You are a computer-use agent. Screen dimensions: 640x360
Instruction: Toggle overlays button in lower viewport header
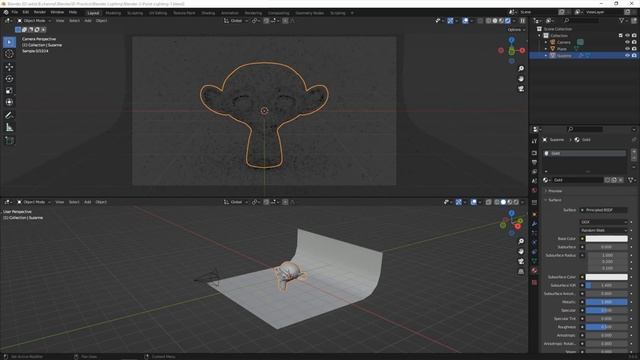(473, 202)
